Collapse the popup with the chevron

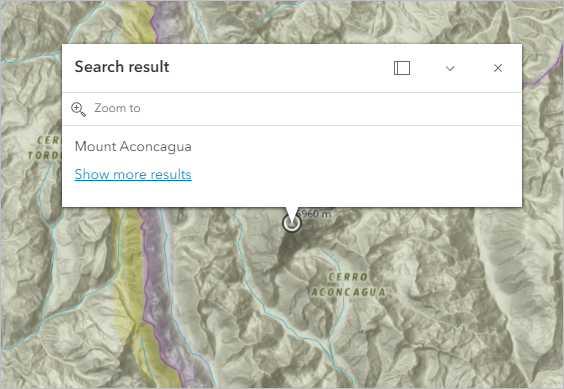point(450,68)
